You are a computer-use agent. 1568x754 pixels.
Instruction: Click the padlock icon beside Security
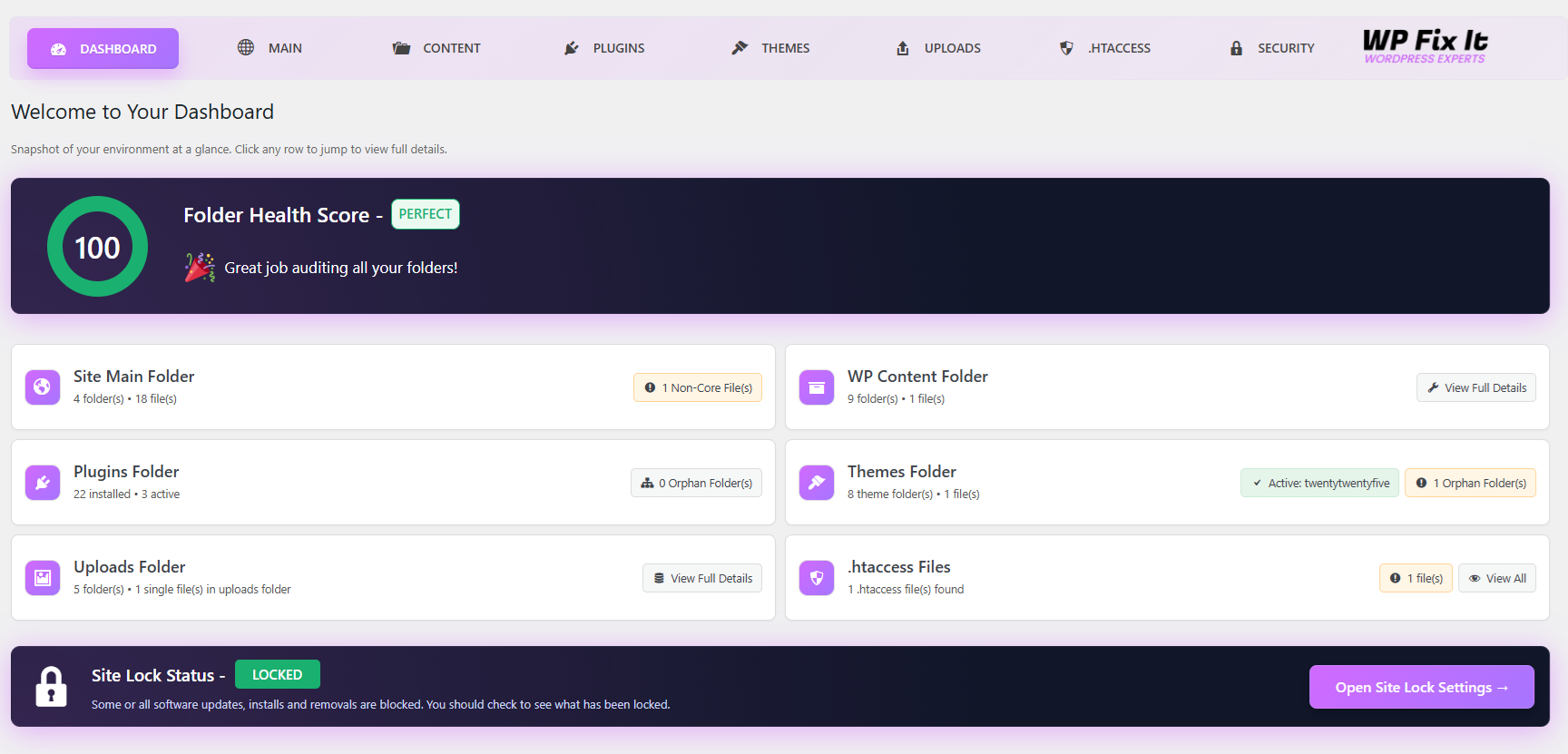pyautogui.click(x=1236, y=48)
